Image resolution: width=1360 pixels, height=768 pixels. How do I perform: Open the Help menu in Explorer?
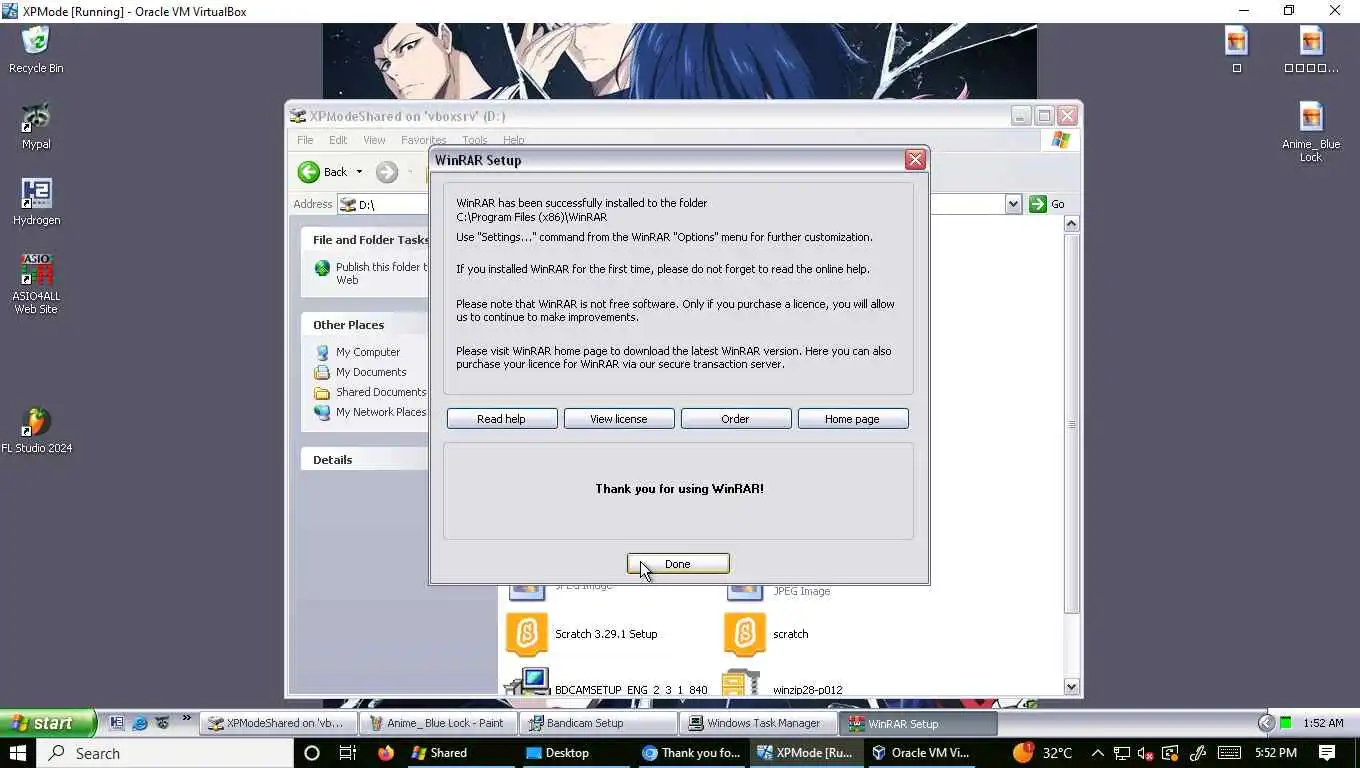pyautogui.click(x=514, y=140)
